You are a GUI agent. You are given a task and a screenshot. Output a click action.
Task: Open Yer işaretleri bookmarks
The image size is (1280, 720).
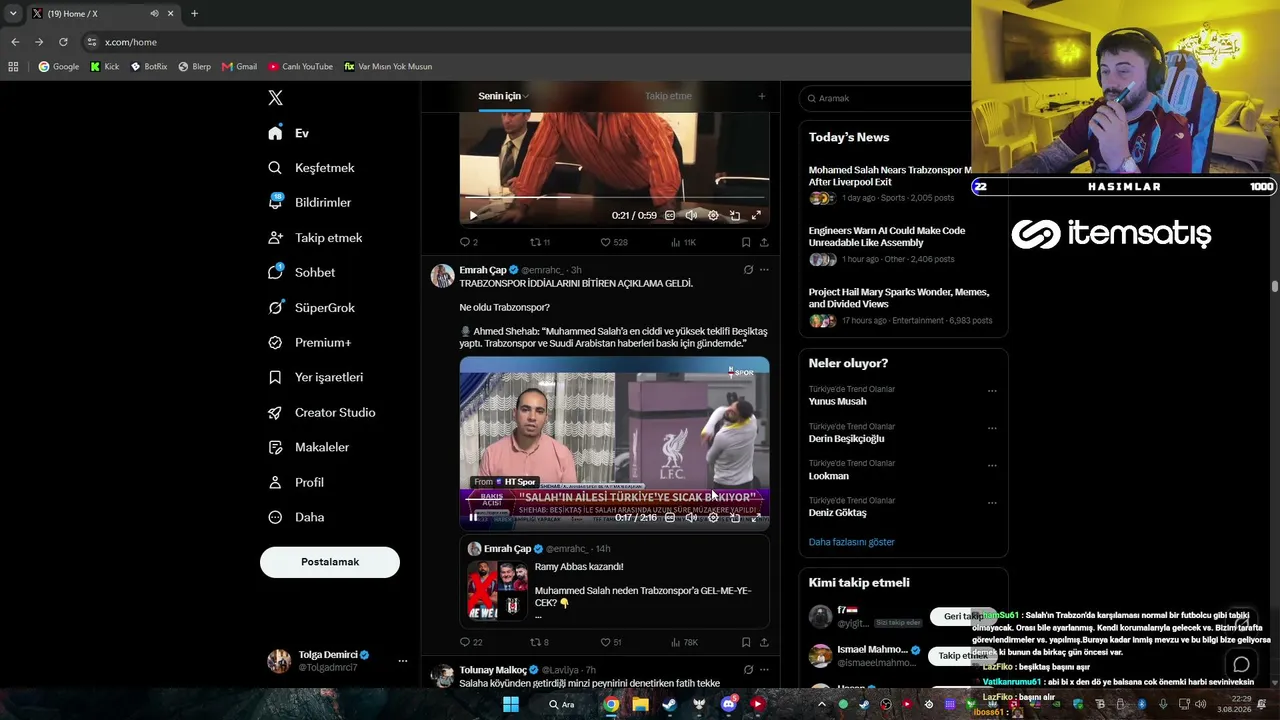pos(315,378)
